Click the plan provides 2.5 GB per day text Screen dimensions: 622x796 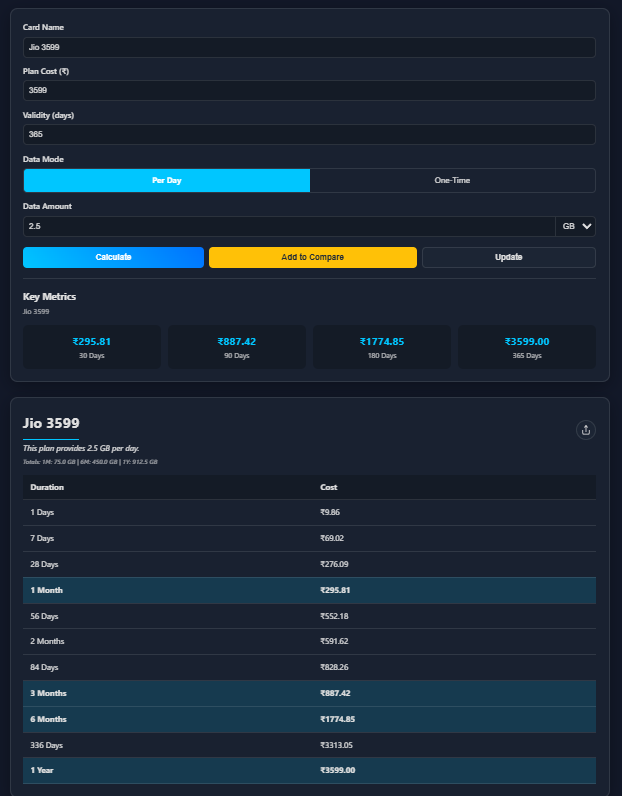click(81, 448)
